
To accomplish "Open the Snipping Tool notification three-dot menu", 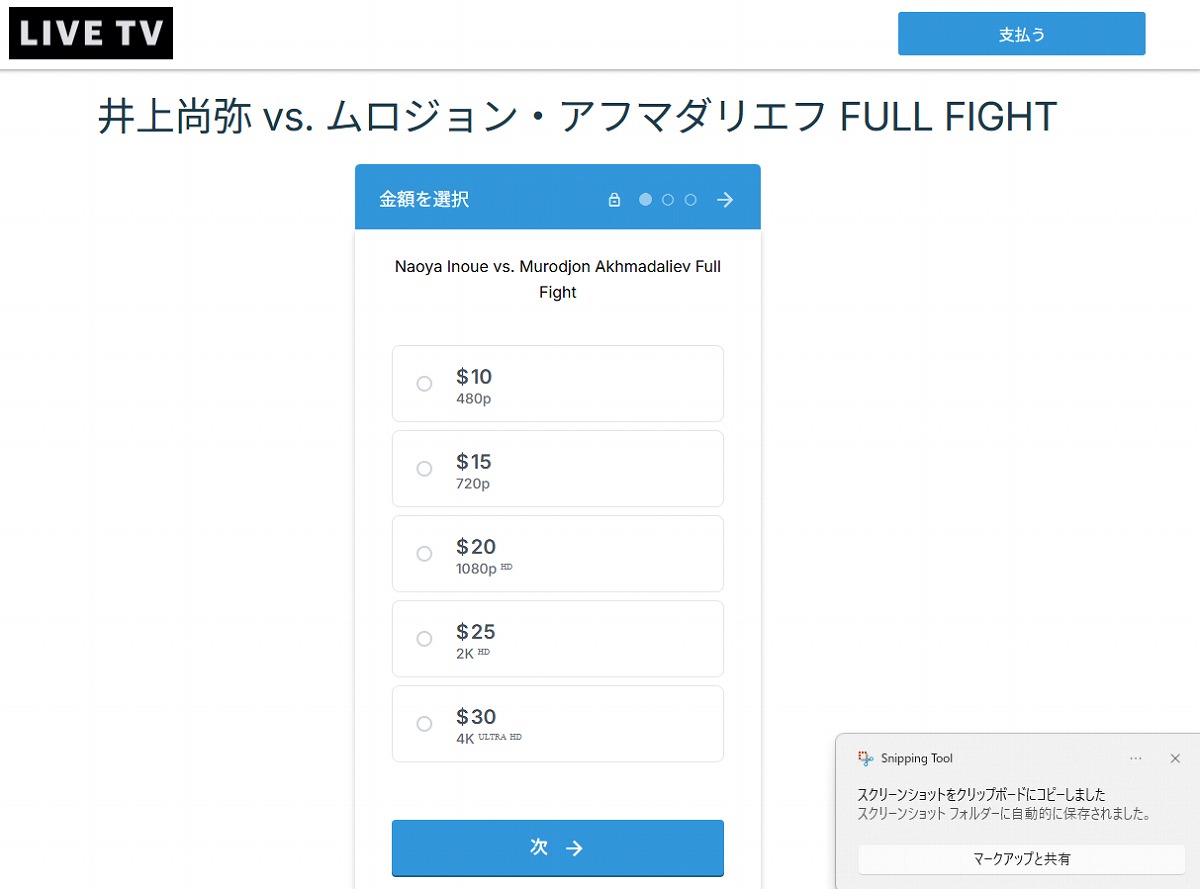I will (1136, 758).
